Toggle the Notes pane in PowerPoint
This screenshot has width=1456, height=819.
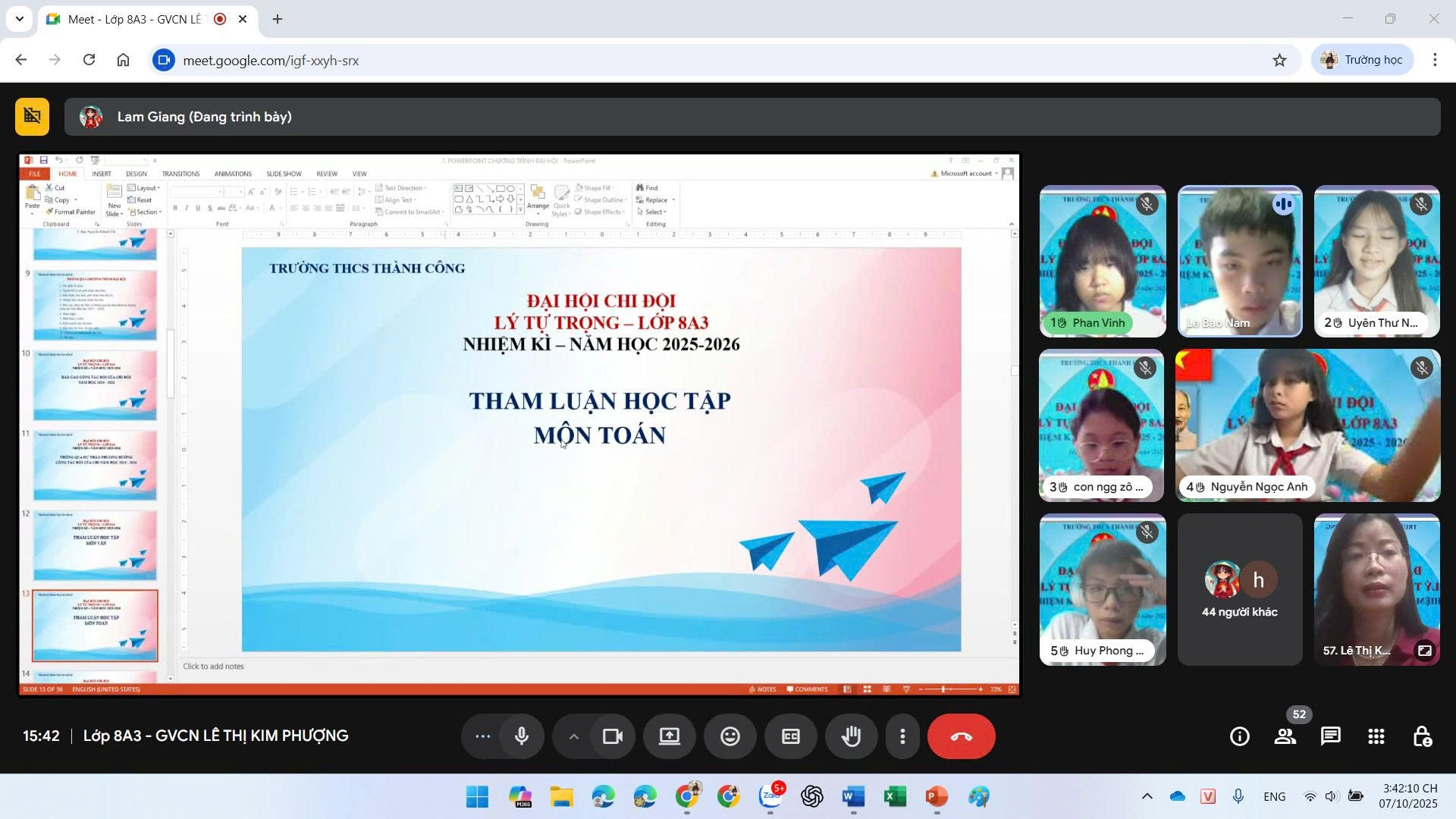coord(764,689)
